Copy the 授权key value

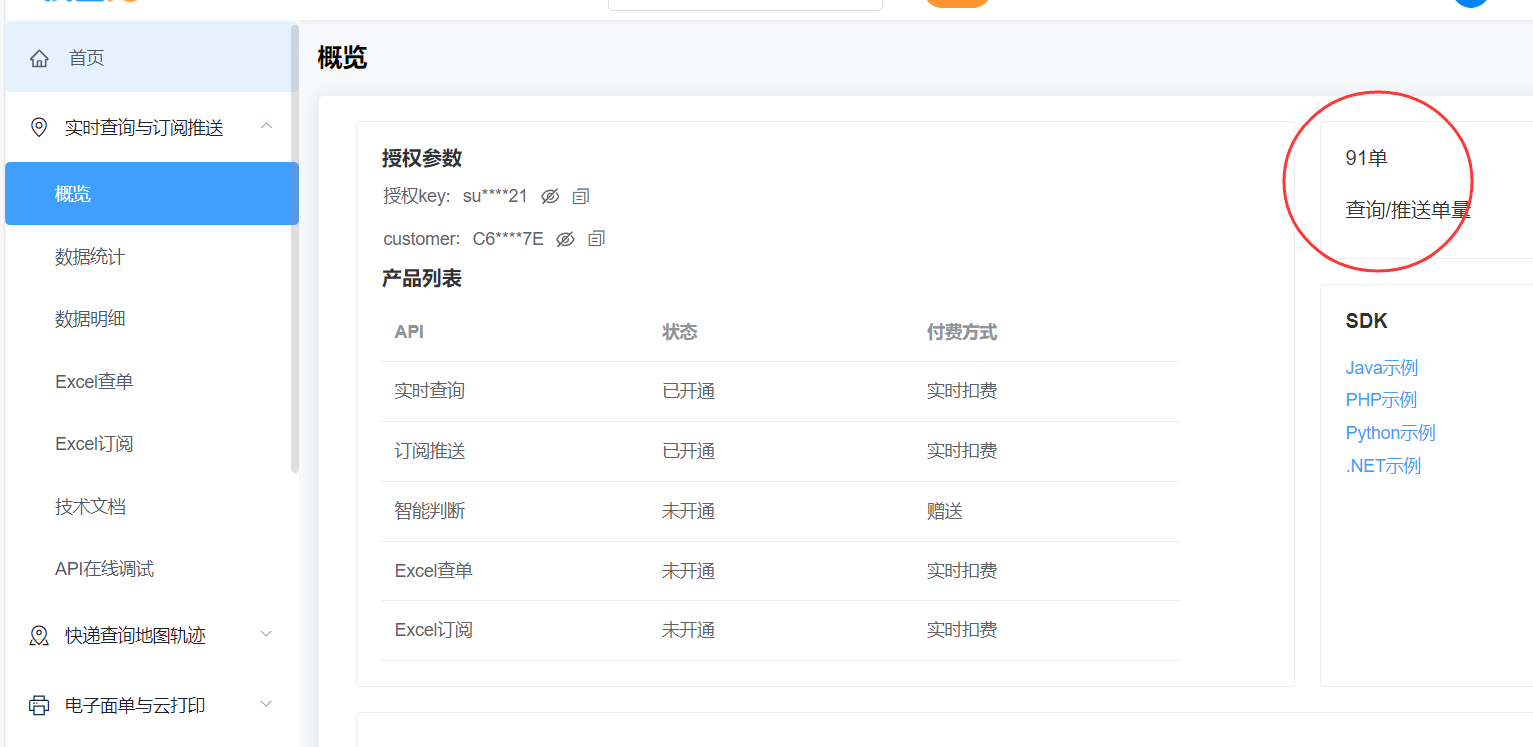[x=581, y=197]
